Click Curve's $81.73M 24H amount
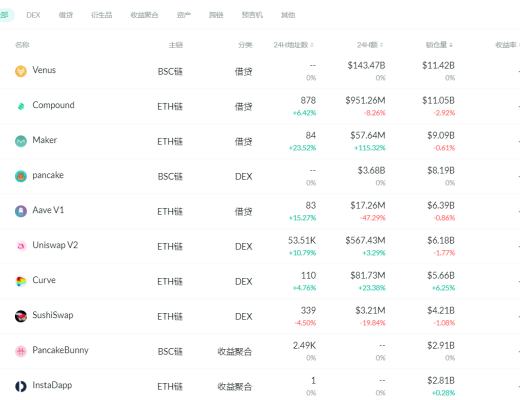 pyautogui.click(x=368, y=275)
